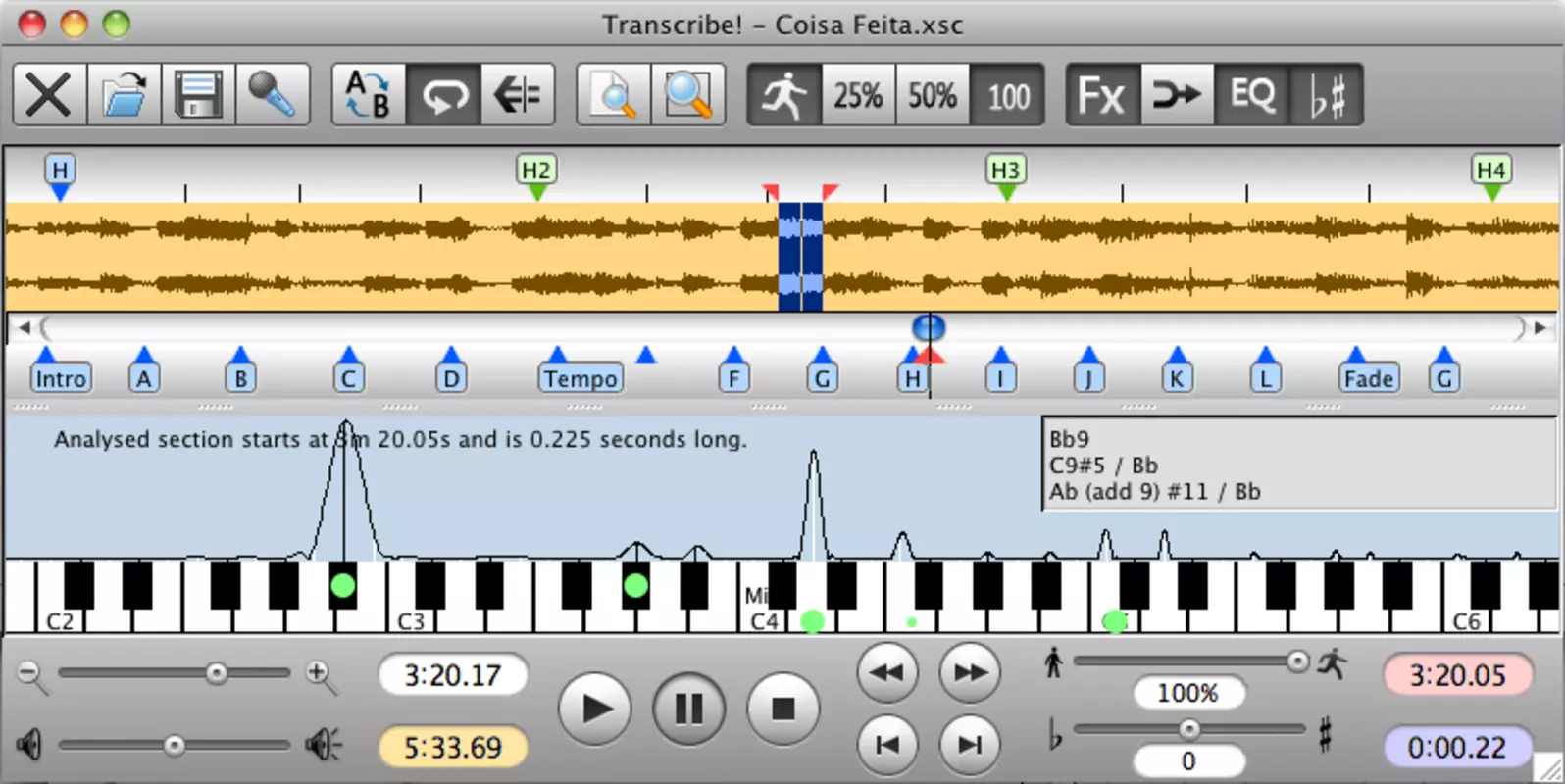Click the loud speaker icon
Viewport: 1565px width, 784px height.
(323, 746)
